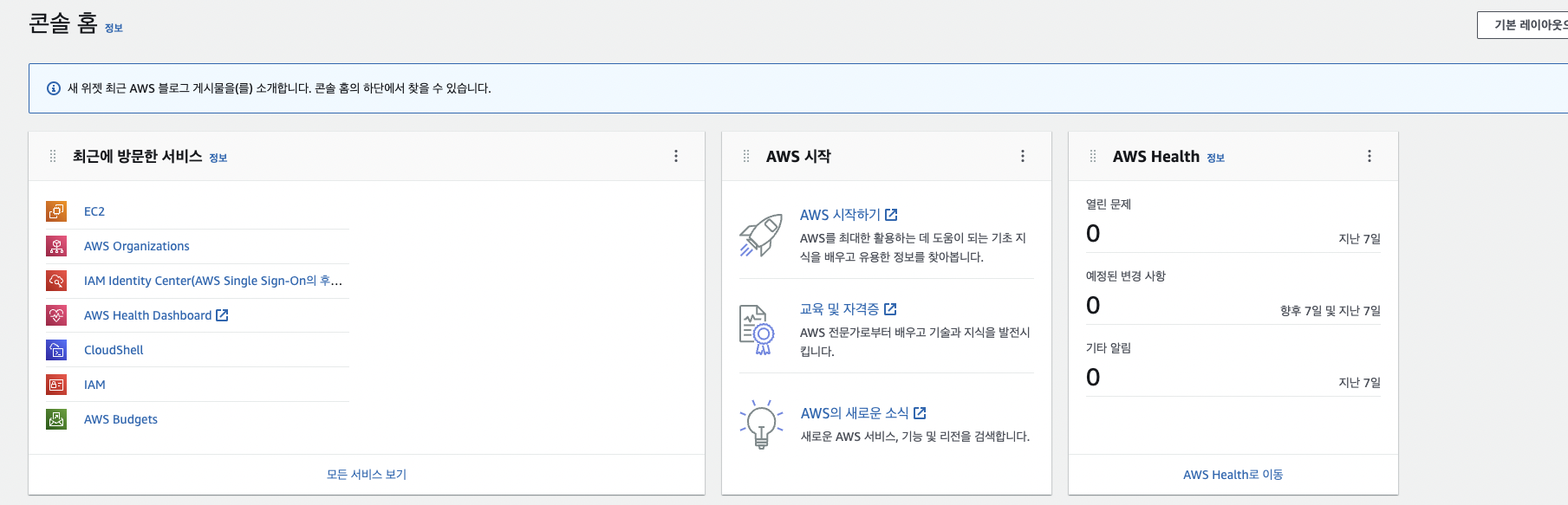Click external link icon beside 교육 및 자격증
Screen dimensions: 1568x505
click(x=890, y=309)
